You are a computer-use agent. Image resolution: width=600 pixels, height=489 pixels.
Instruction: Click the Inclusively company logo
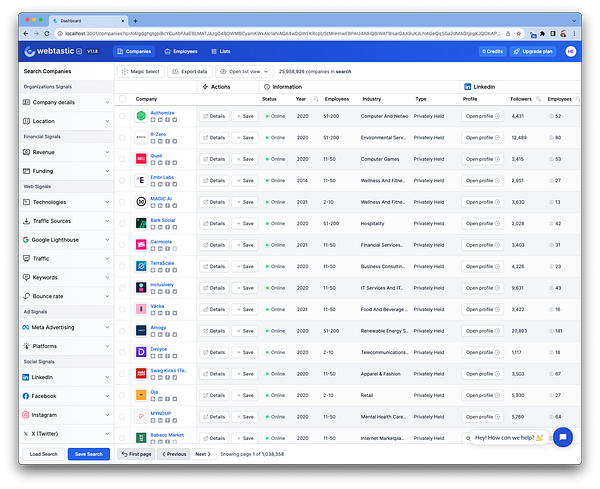pyautogui.click(x=141, y=287)
